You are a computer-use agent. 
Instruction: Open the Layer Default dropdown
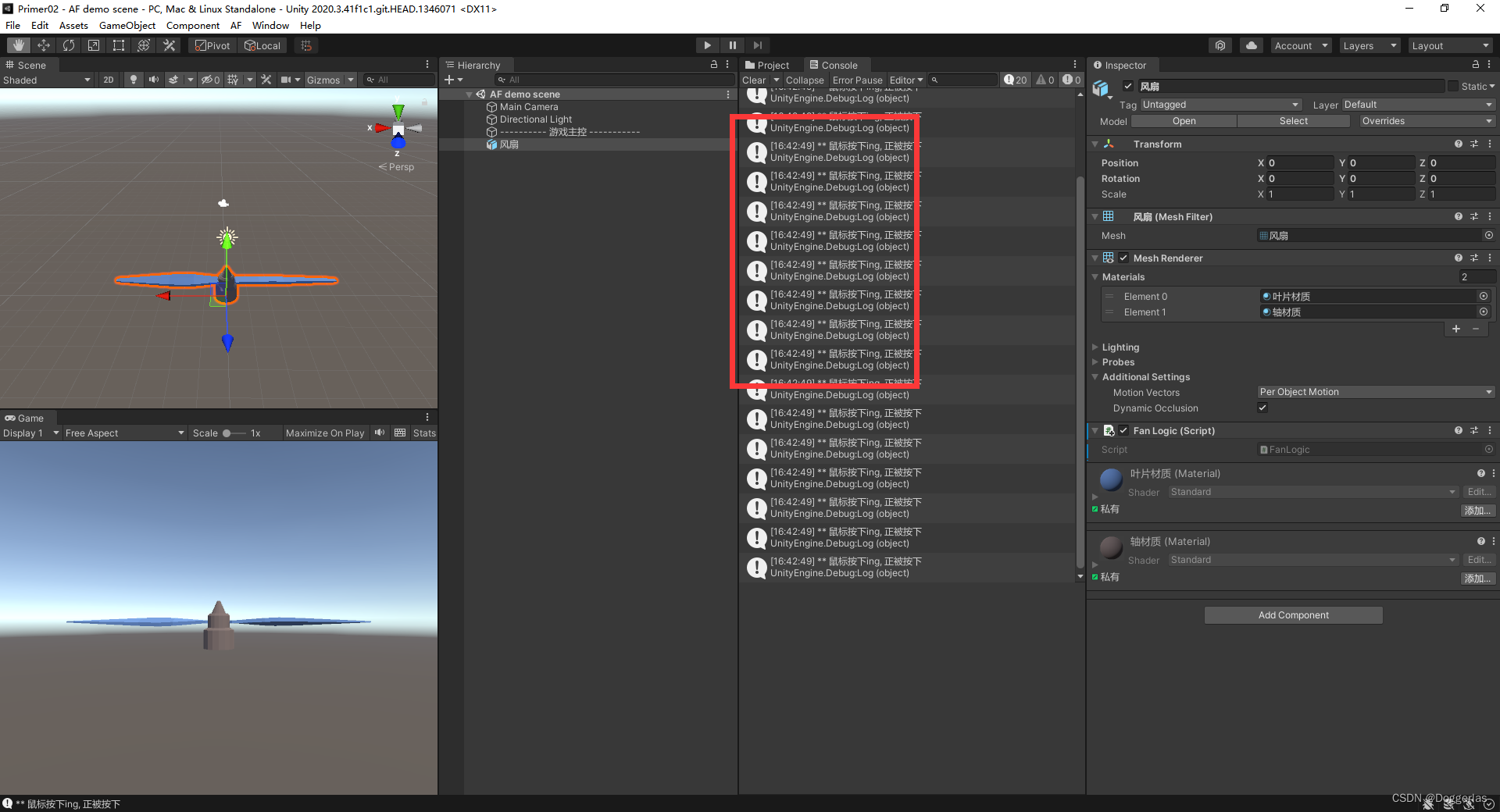pos(1418,105)
